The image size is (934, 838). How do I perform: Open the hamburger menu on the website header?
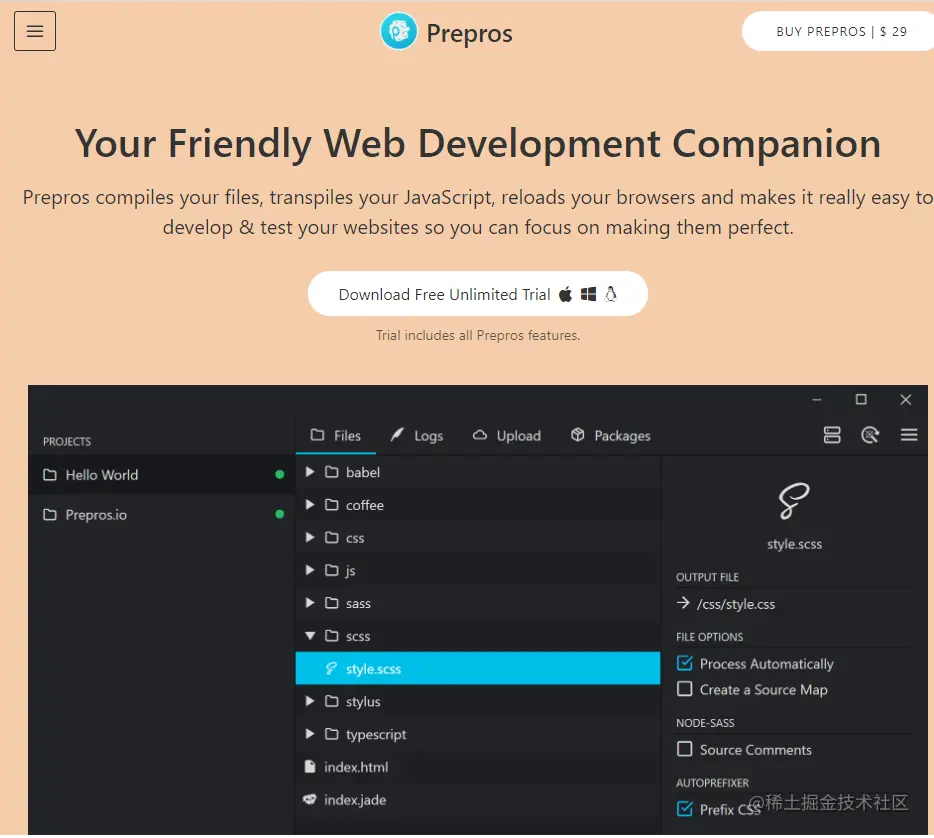pos(35,31)
